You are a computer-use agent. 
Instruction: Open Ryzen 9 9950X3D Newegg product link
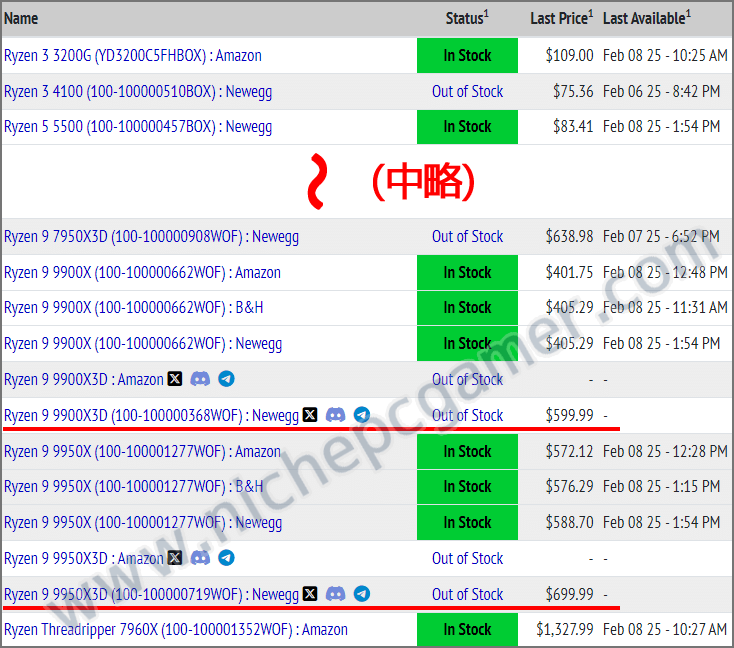click(151, 594)
